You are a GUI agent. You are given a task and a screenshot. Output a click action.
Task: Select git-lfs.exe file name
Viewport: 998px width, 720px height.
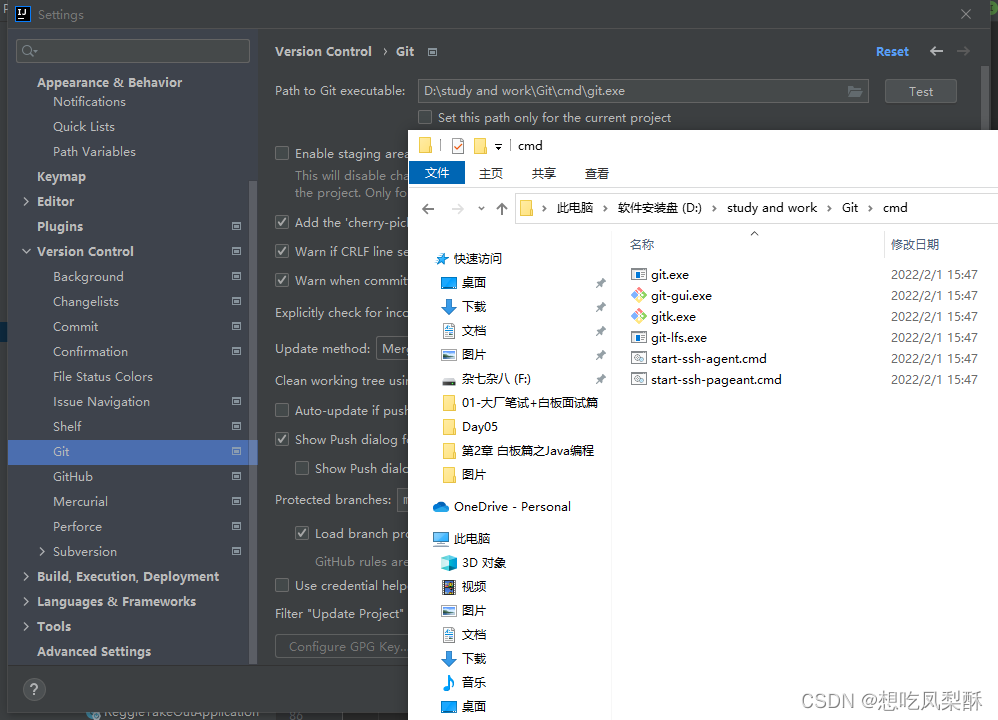[x=678, y=337]
